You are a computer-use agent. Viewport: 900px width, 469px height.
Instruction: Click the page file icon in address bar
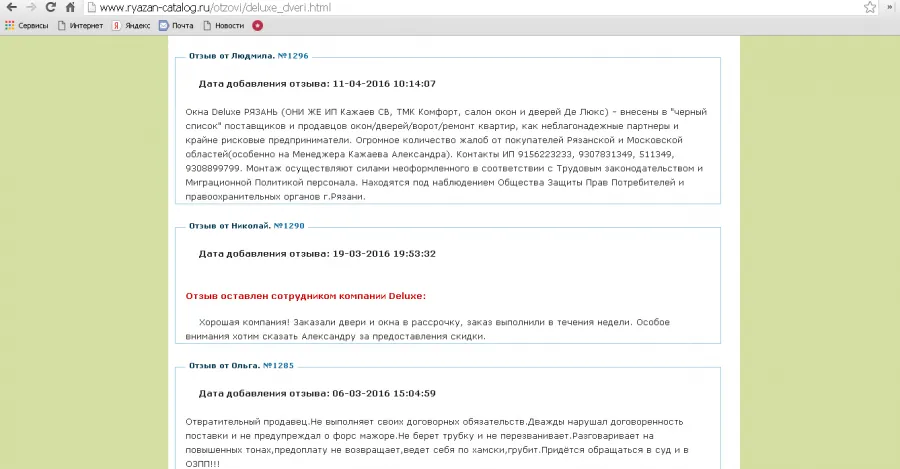point(91,7)
